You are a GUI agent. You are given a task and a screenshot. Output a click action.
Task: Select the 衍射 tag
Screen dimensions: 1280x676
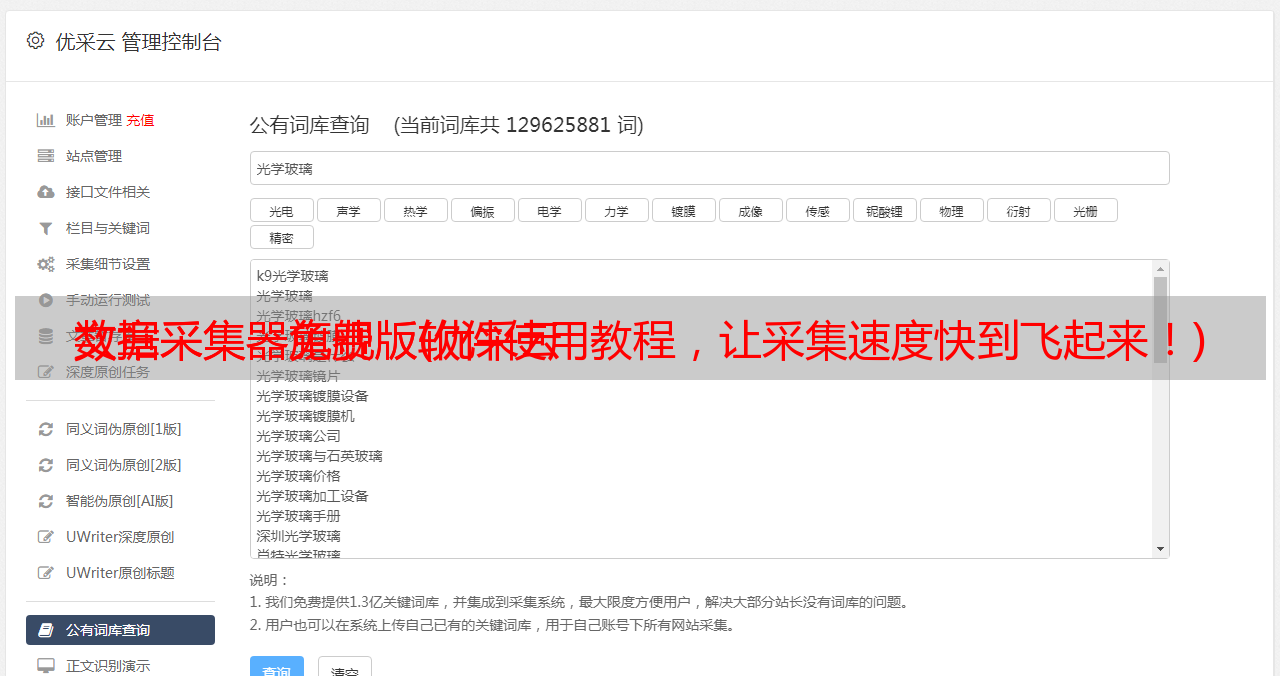click(1018, 210)
